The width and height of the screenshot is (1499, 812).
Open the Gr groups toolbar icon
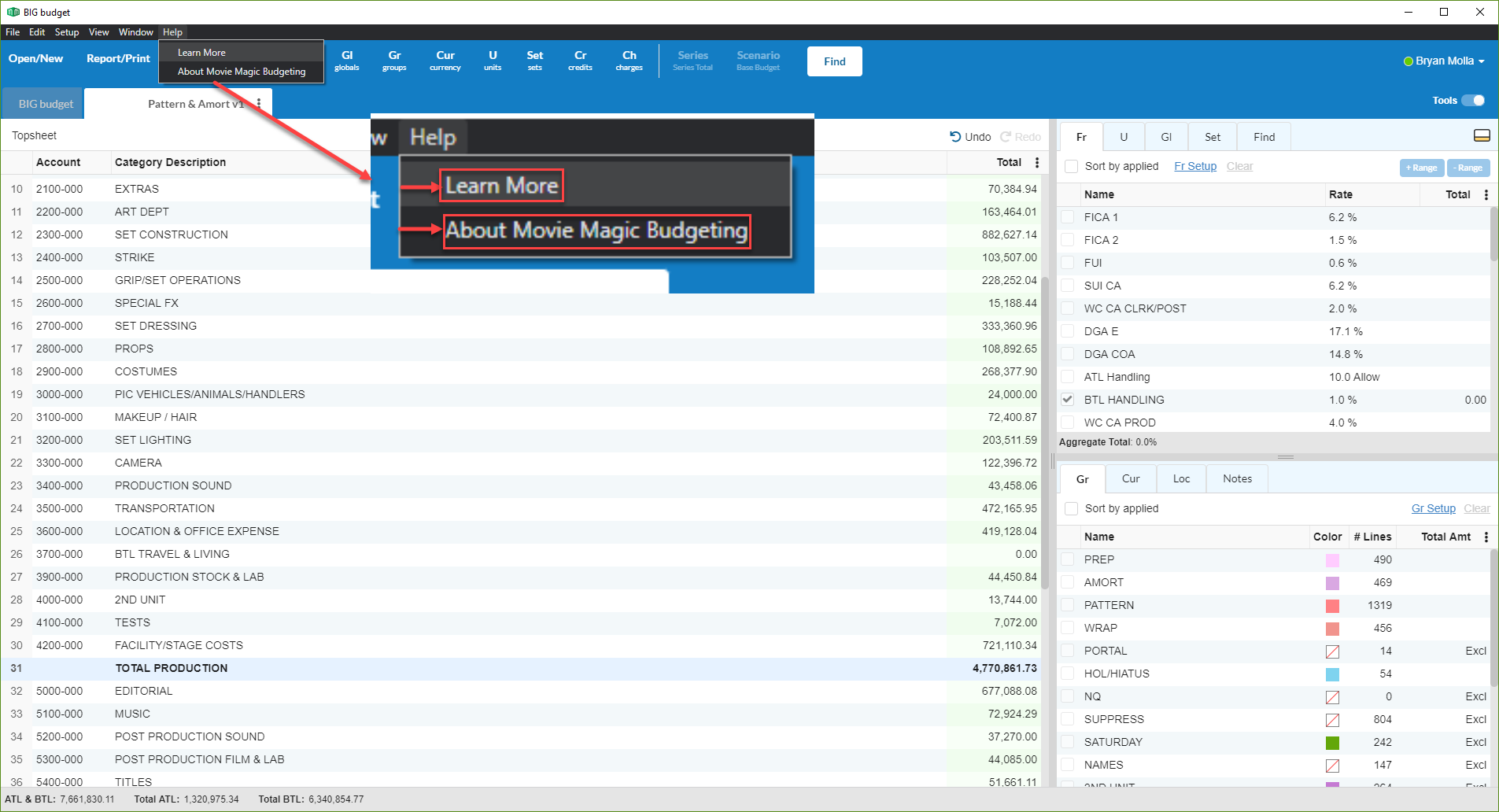pyautogui.click(x=394, y=61)
